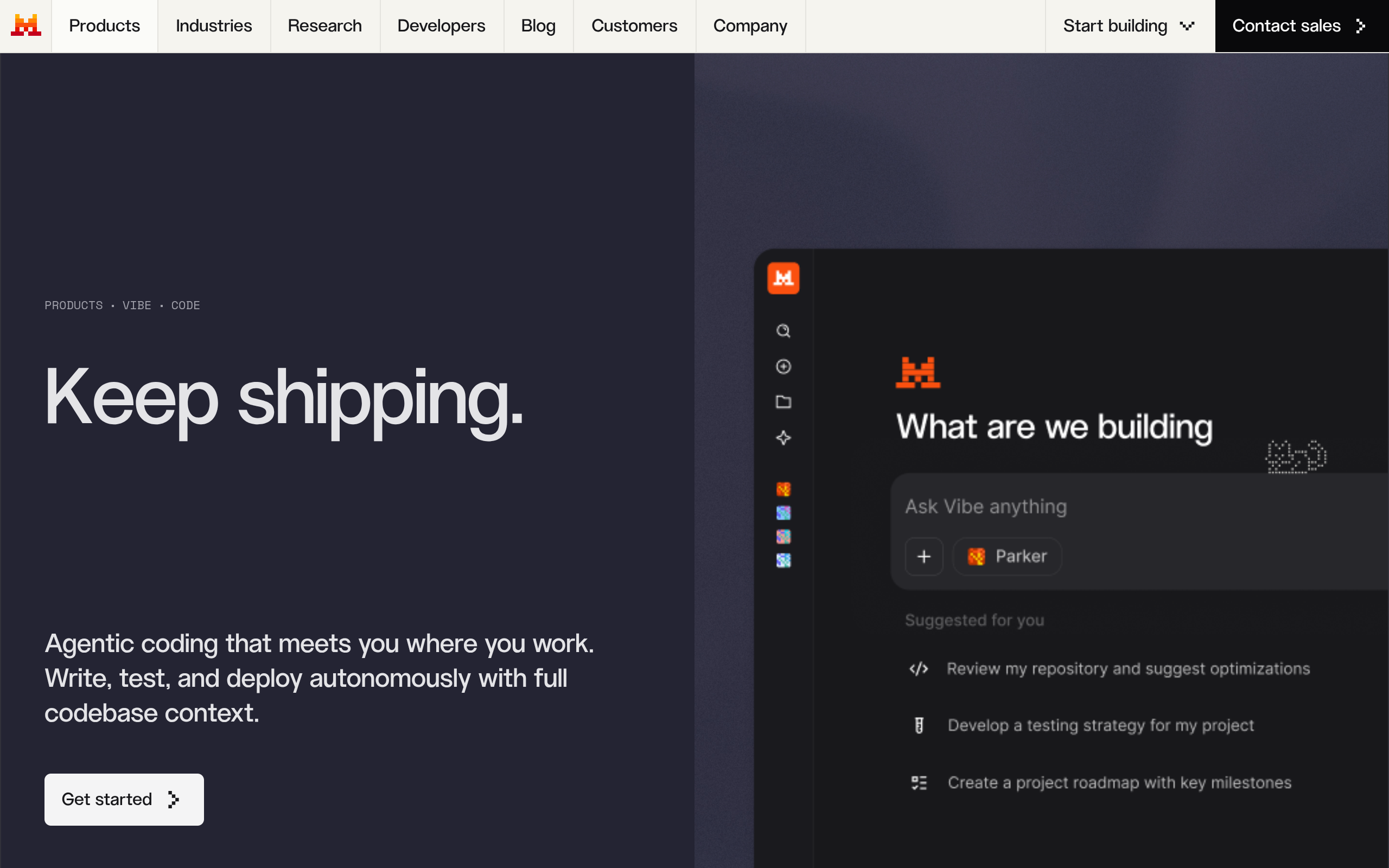Open the Customers page

coord(634,26)
